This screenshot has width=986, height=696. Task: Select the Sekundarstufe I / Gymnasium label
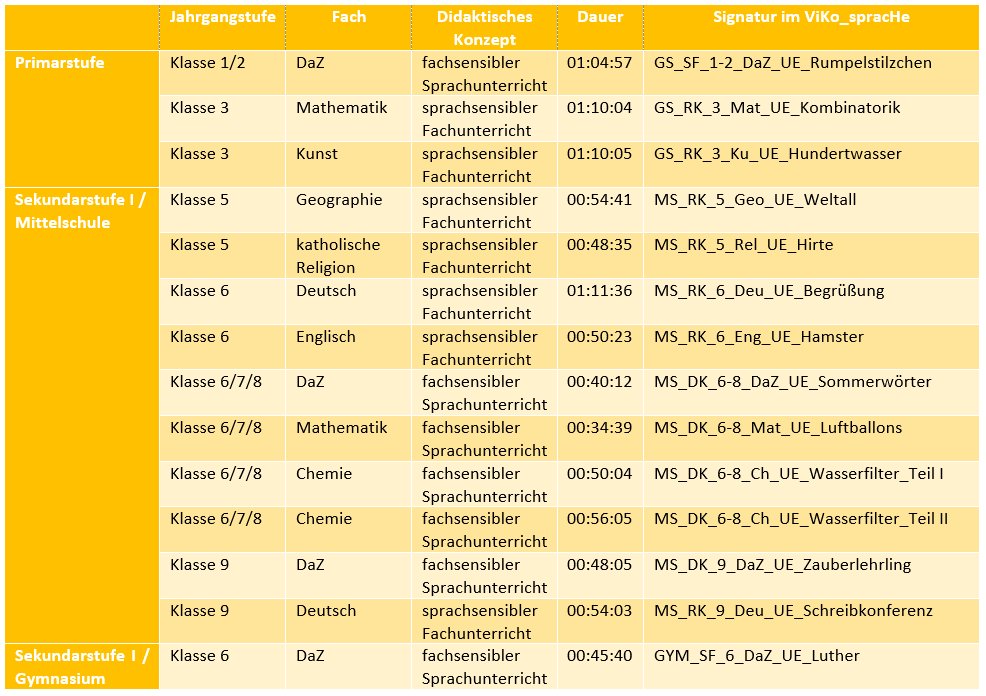coord(82,667)
